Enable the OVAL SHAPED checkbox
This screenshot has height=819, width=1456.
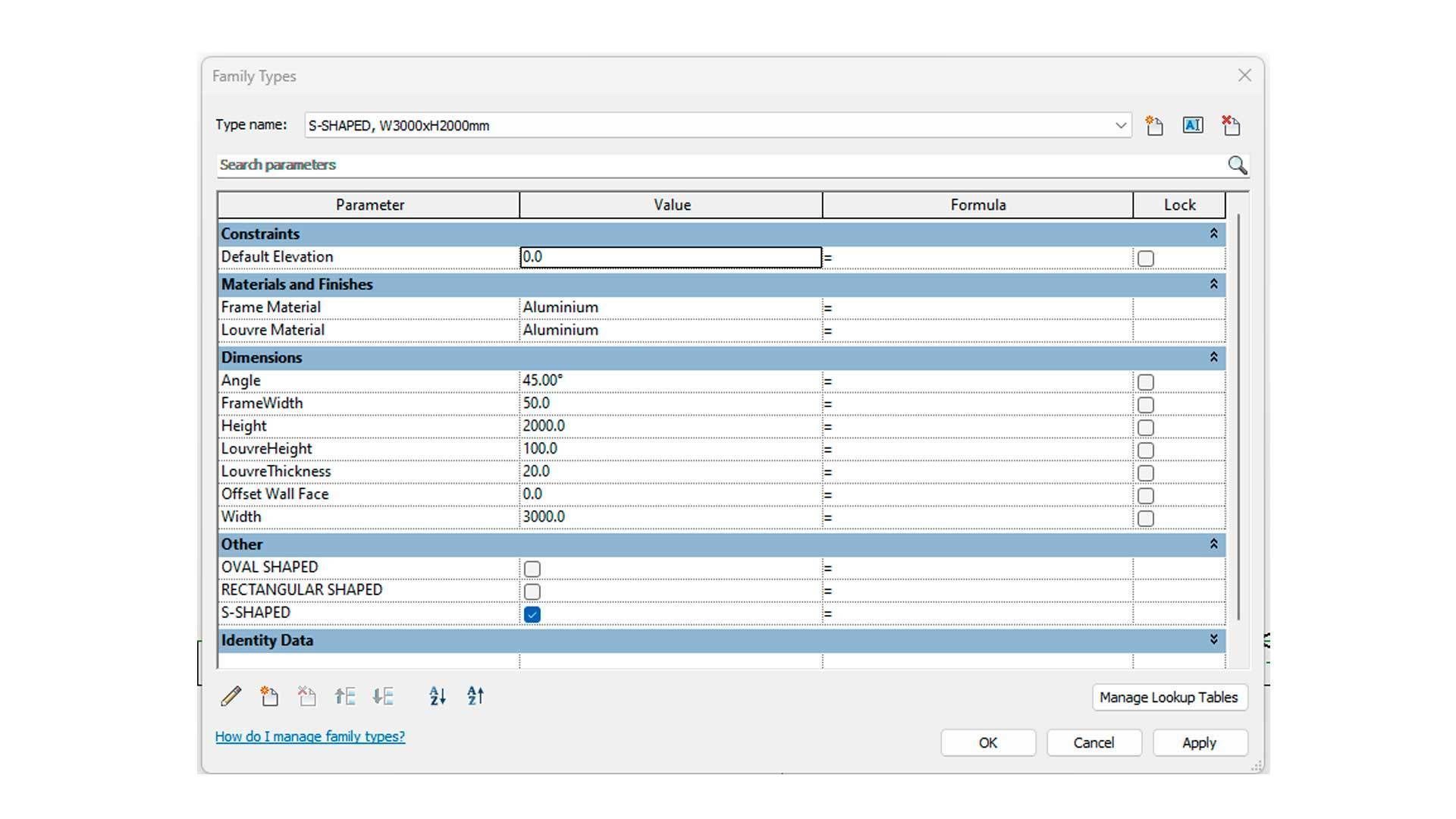[x=532, y=569]
